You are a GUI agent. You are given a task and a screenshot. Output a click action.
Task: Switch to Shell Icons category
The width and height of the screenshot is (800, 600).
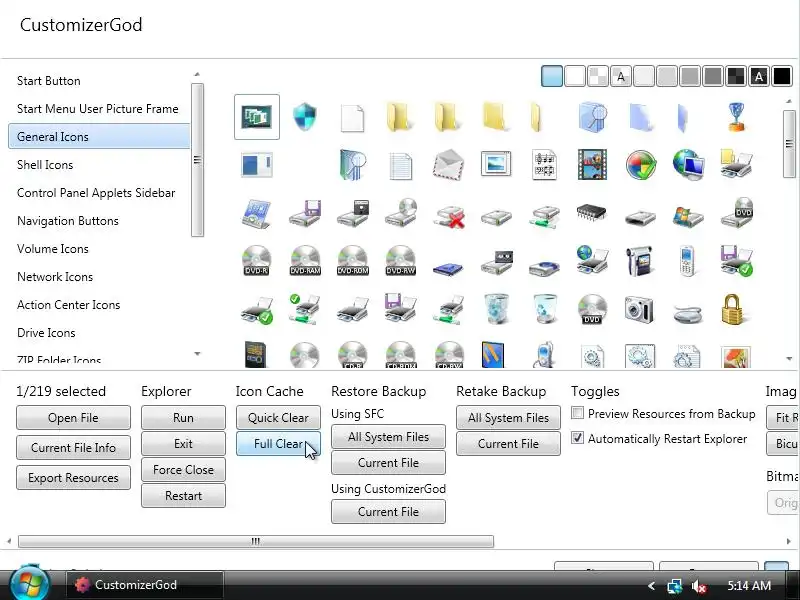point(45,165)
